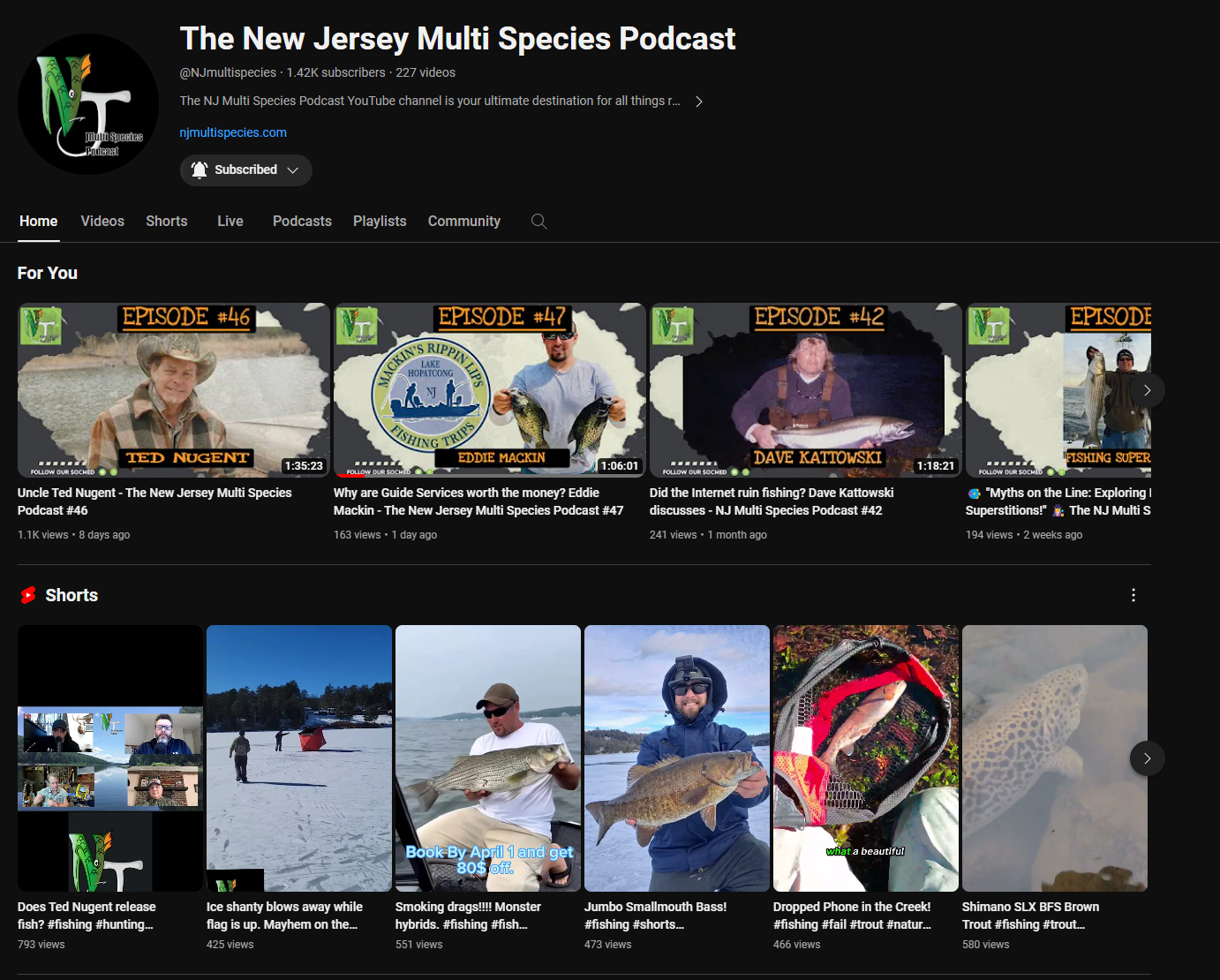This screenshot has height=980, width=1220.
Task: Click the bell icon on Subscribed button
Action: click(200, 170)
